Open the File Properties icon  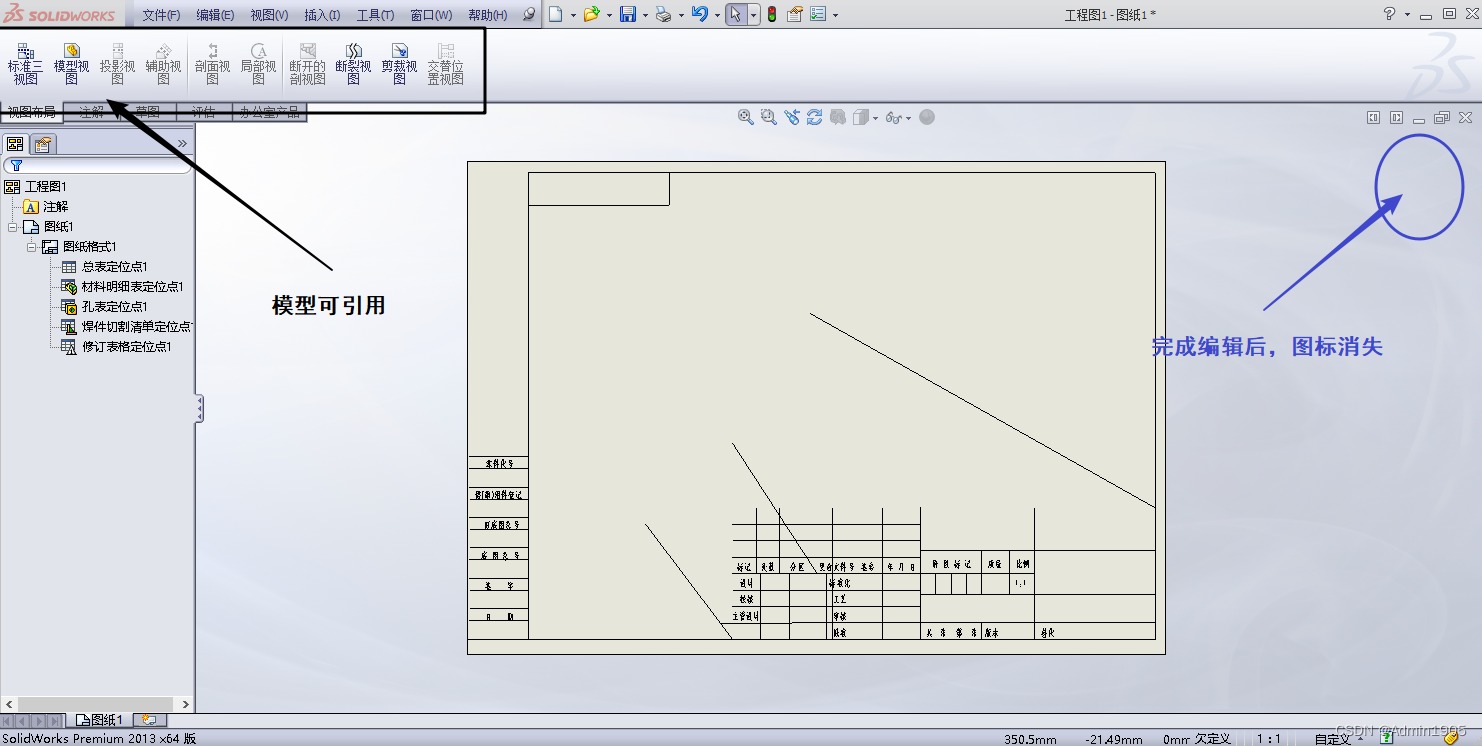click(x=795, y=14)
